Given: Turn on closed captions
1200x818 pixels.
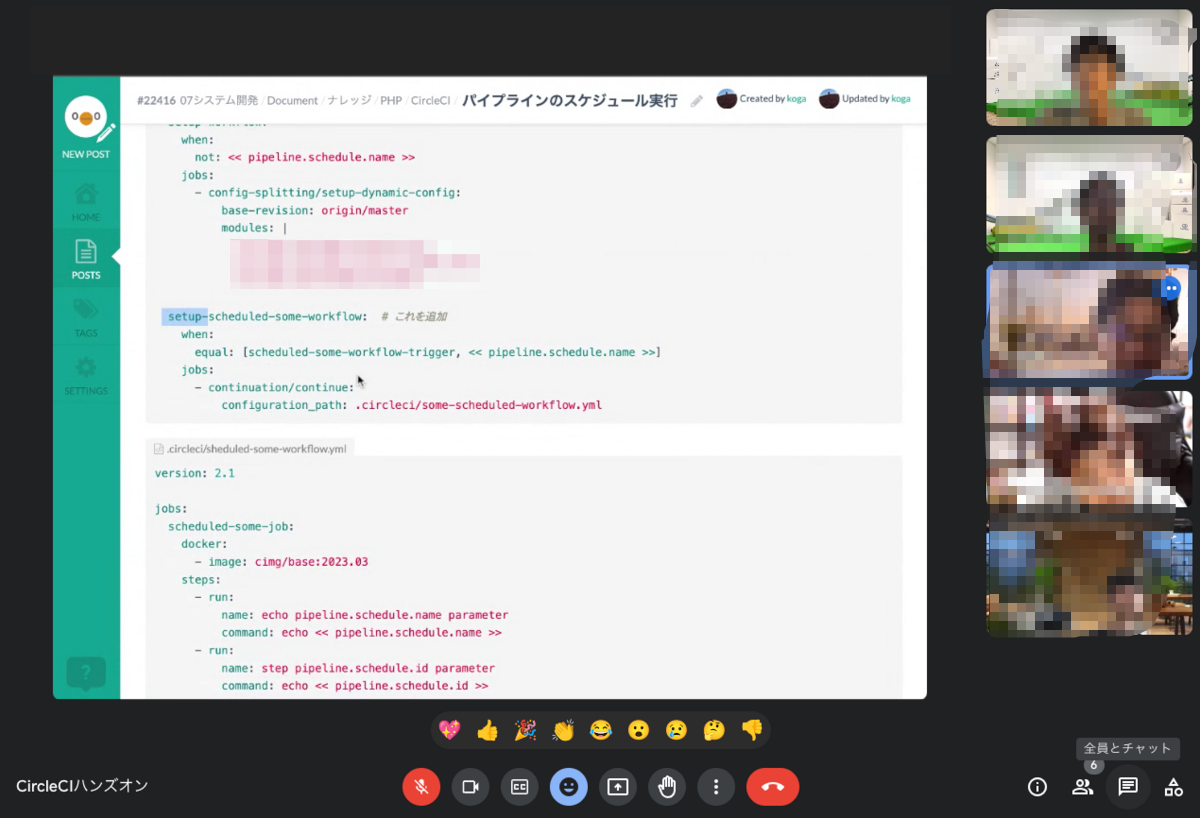Looking at the screenshot, I should [519, 787].
